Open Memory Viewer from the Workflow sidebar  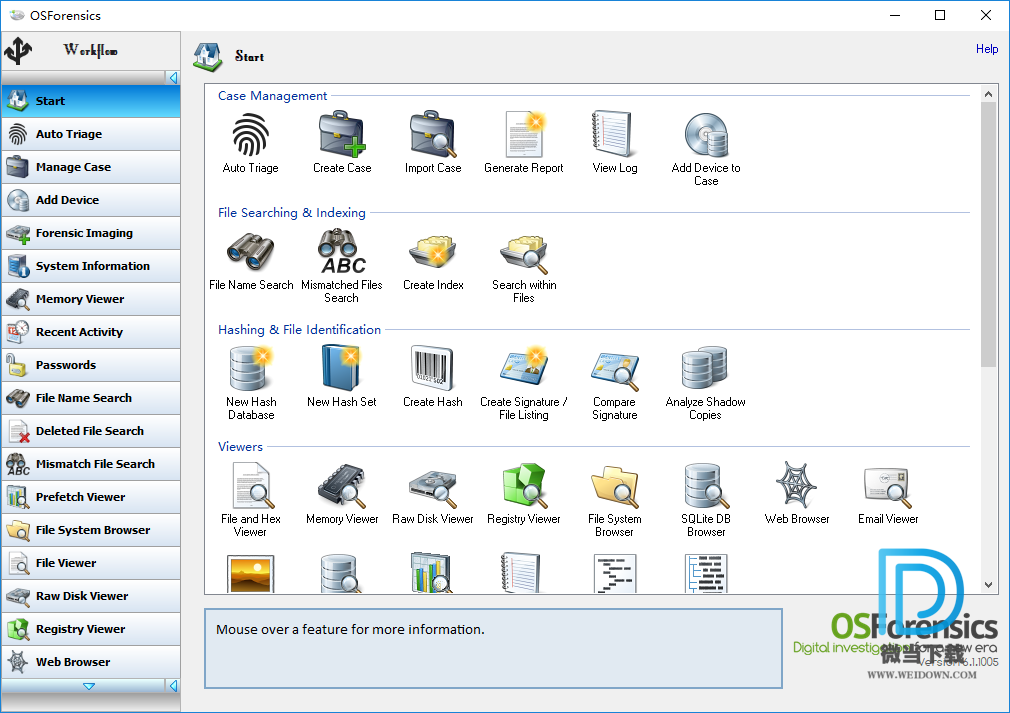[91, 299]
